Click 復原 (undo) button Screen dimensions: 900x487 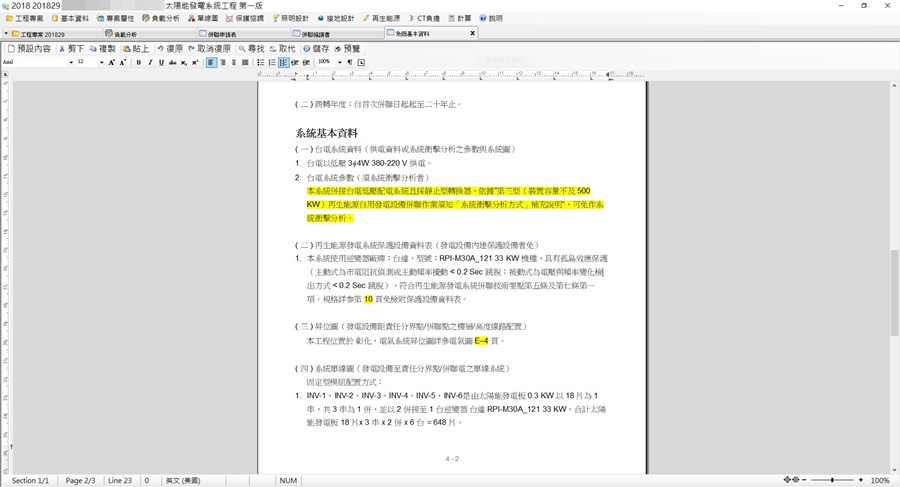click(170, 49)
